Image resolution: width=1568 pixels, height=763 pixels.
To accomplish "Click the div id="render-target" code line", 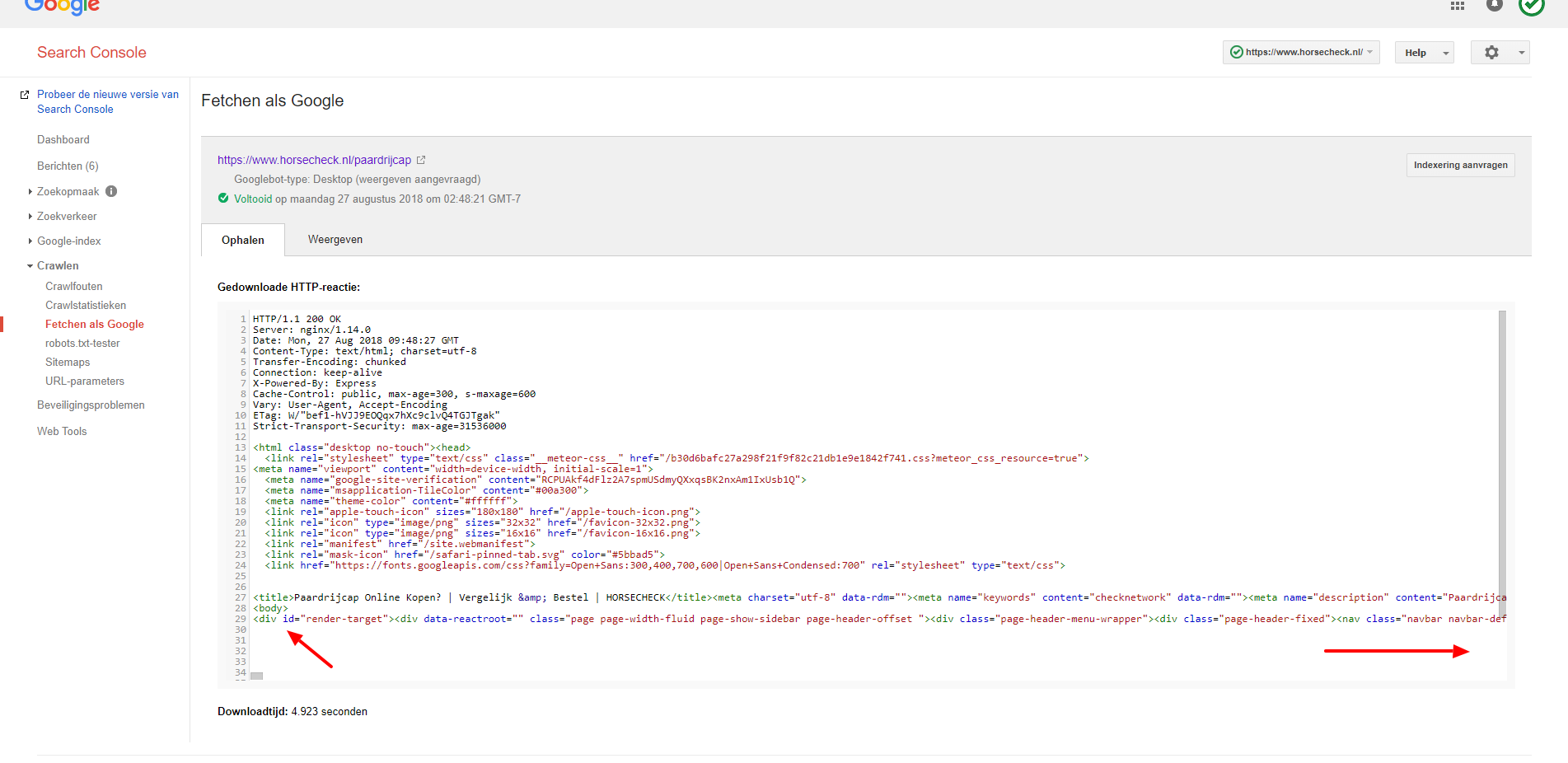I will click(879, 619).
